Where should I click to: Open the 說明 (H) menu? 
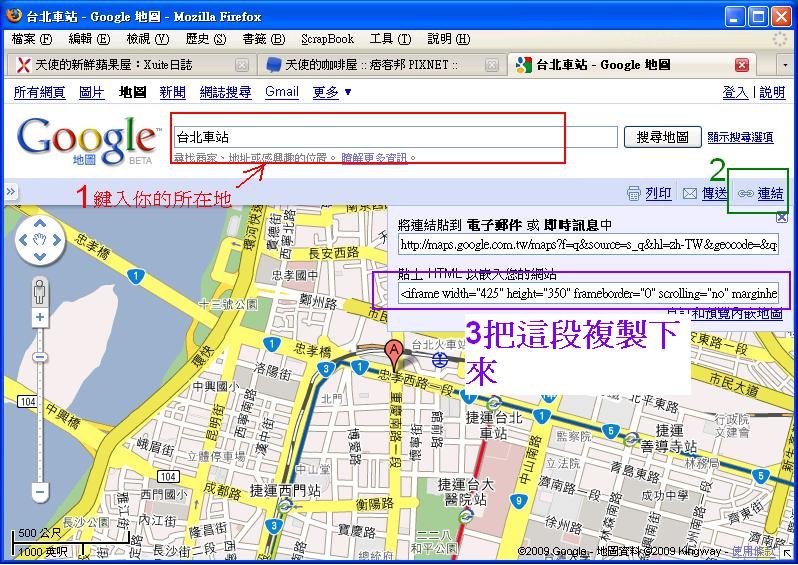coord(448,39)
